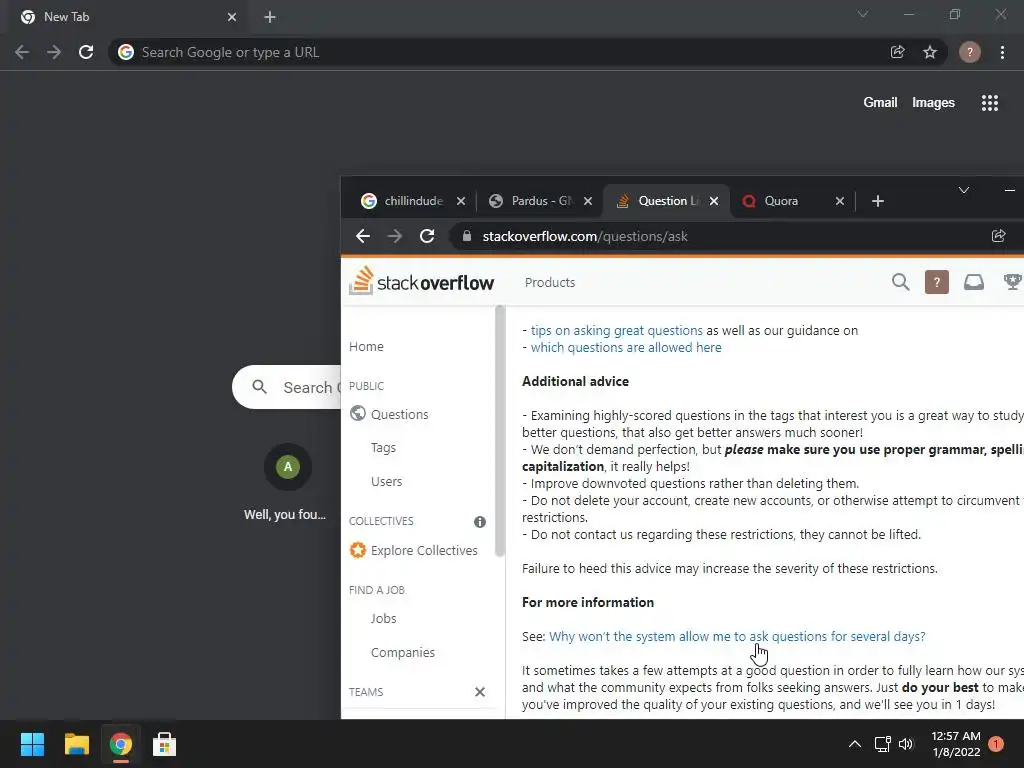1024x768 pixels.
Task: Open 'Why won't the system allow me' link
Action: [737, 636]
